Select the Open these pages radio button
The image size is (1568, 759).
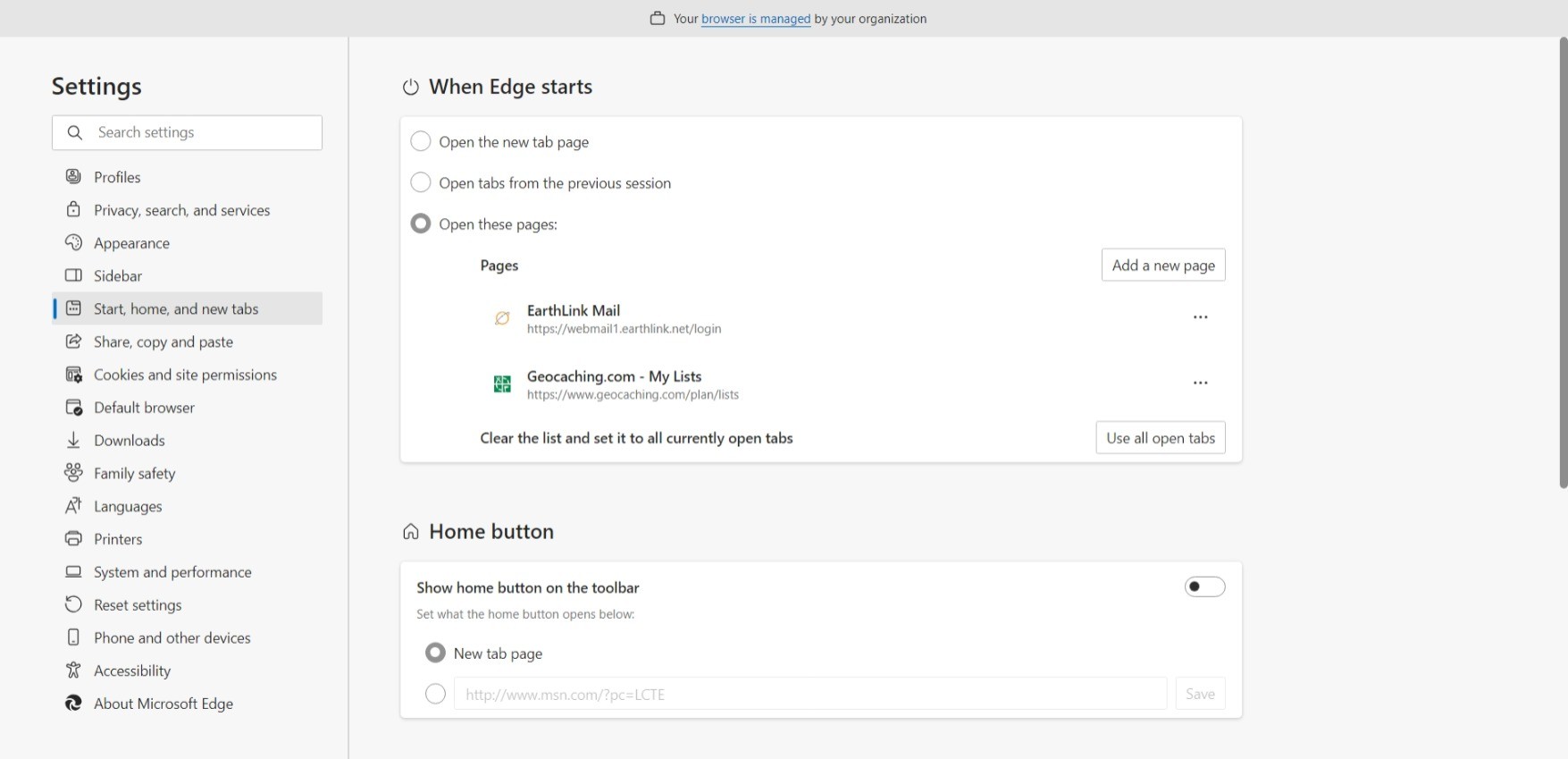click(421, 223)
